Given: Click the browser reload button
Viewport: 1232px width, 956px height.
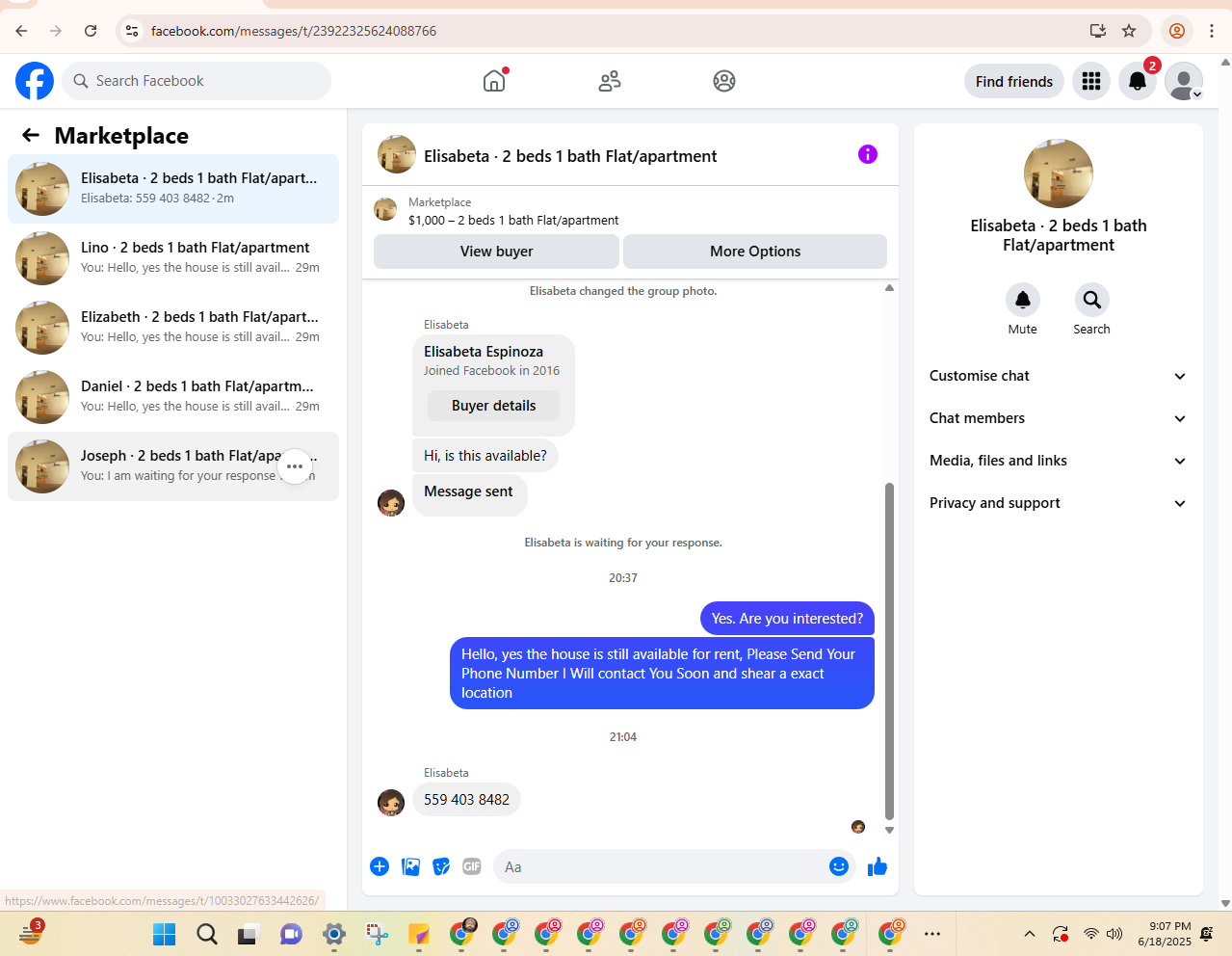Looking at the screenshot, I should (91, 31).
